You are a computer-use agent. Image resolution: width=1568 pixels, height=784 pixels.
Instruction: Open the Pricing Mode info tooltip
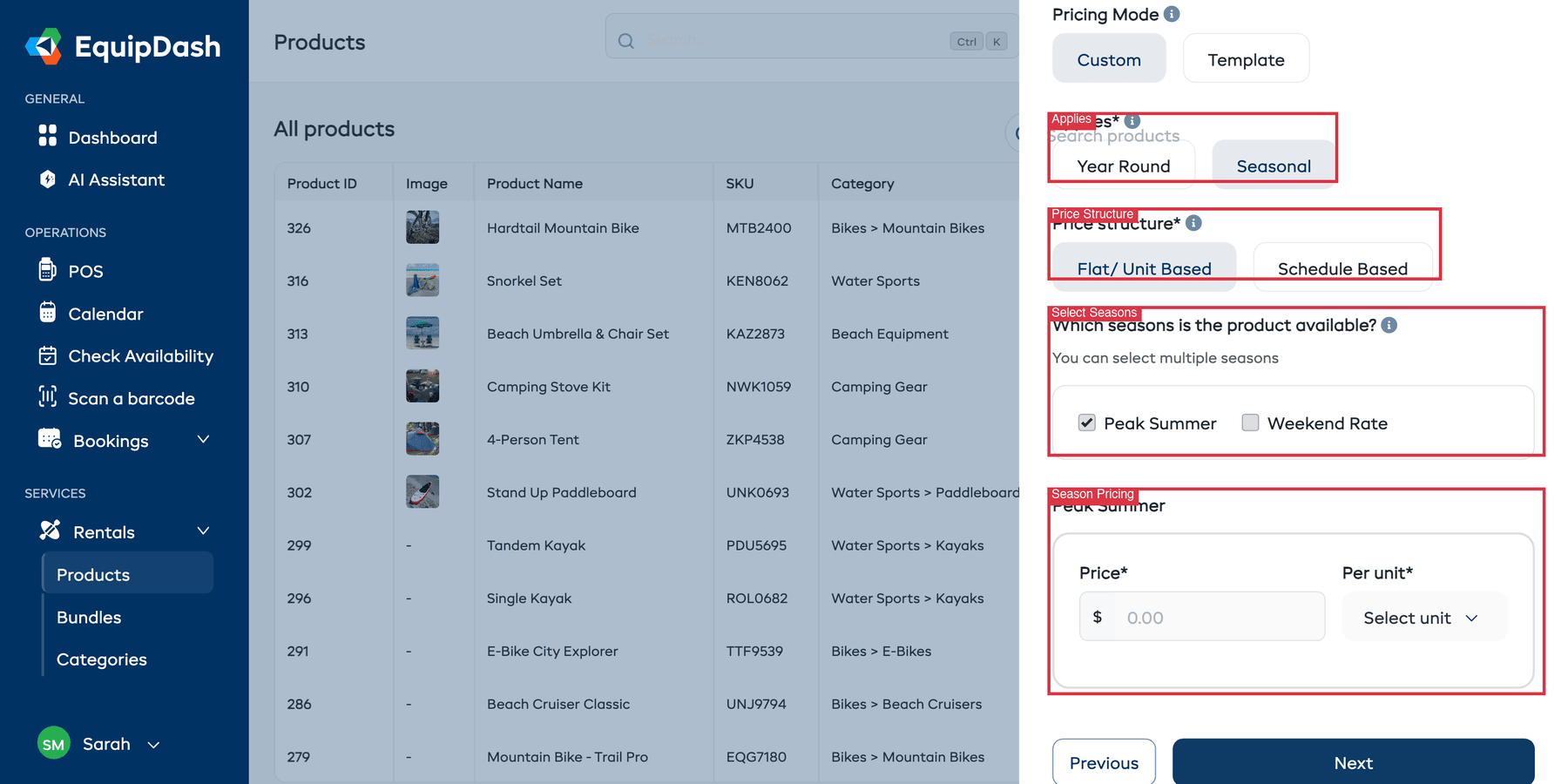1172,13
